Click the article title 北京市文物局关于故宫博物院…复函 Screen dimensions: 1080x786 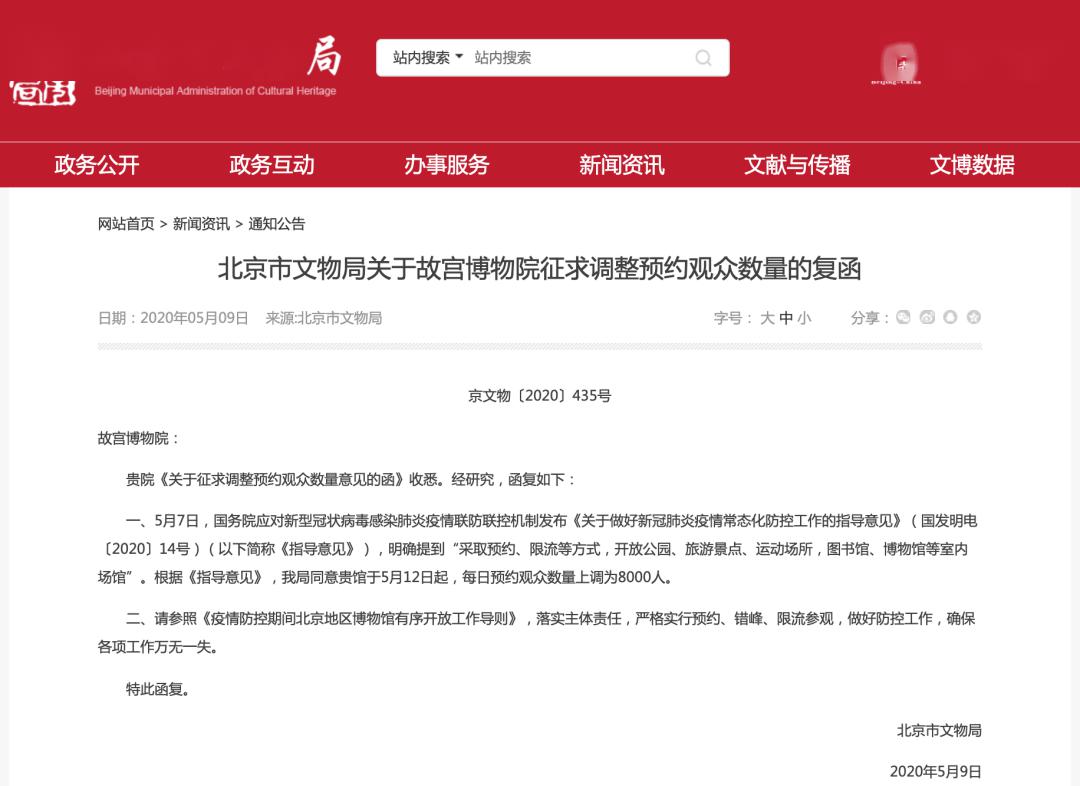(x=539, y=269)
